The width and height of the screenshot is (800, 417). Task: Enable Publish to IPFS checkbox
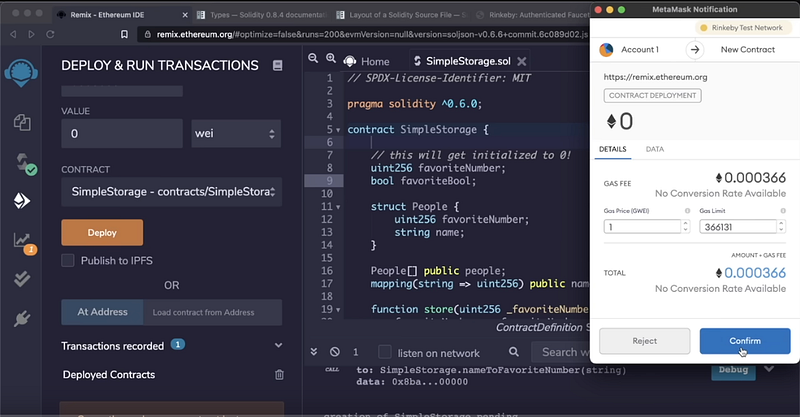(x=68, y=260)
